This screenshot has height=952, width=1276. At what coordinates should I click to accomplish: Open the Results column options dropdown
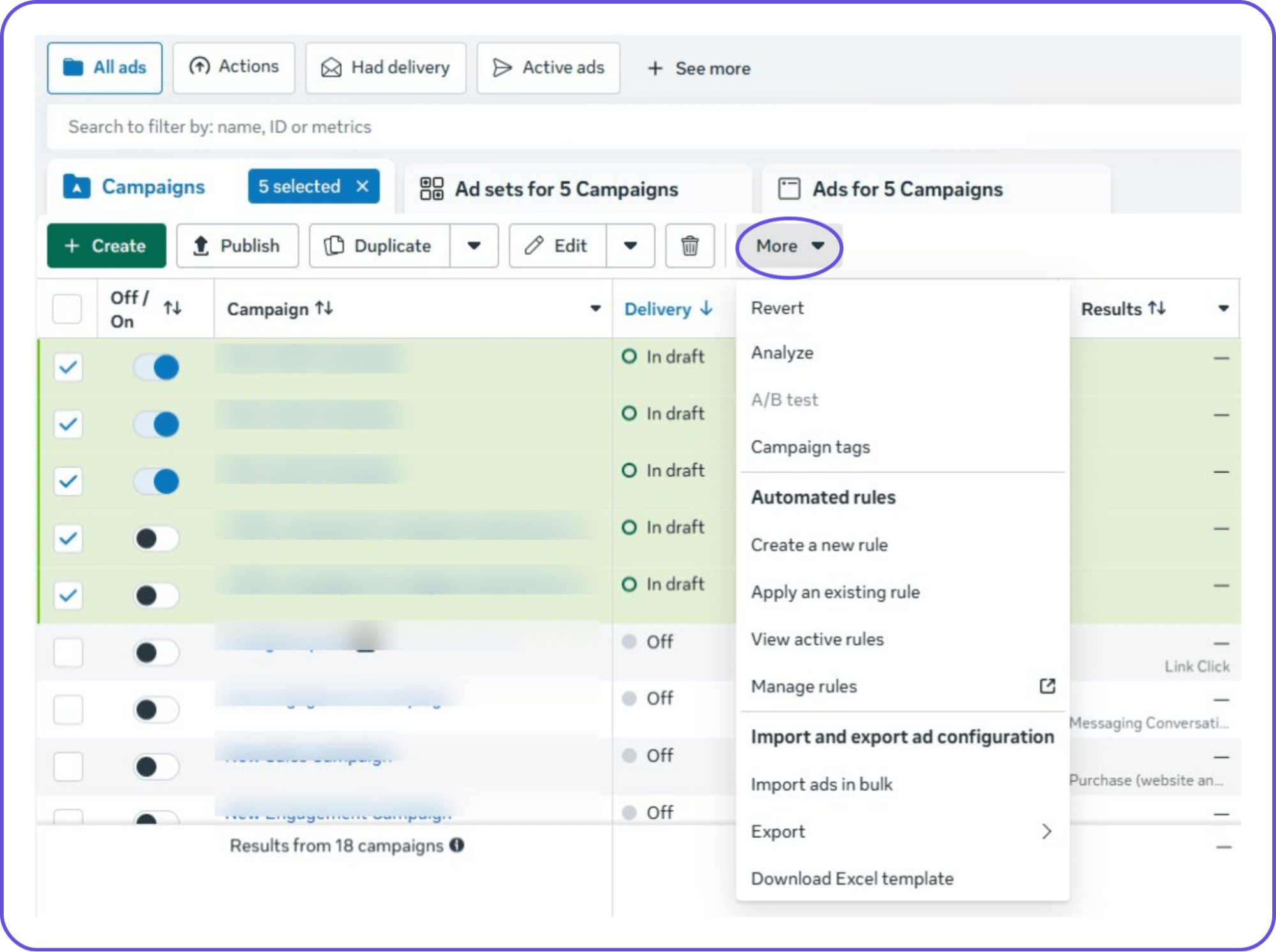pyautogui.click(x=1223, y=309)
